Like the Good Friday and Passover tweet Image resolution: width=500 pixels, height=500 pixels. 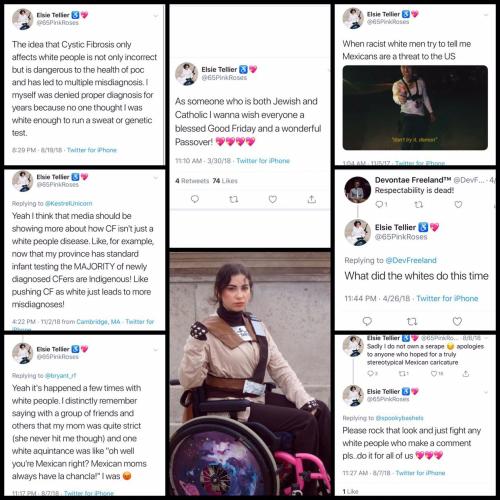[x=273, y=199]
